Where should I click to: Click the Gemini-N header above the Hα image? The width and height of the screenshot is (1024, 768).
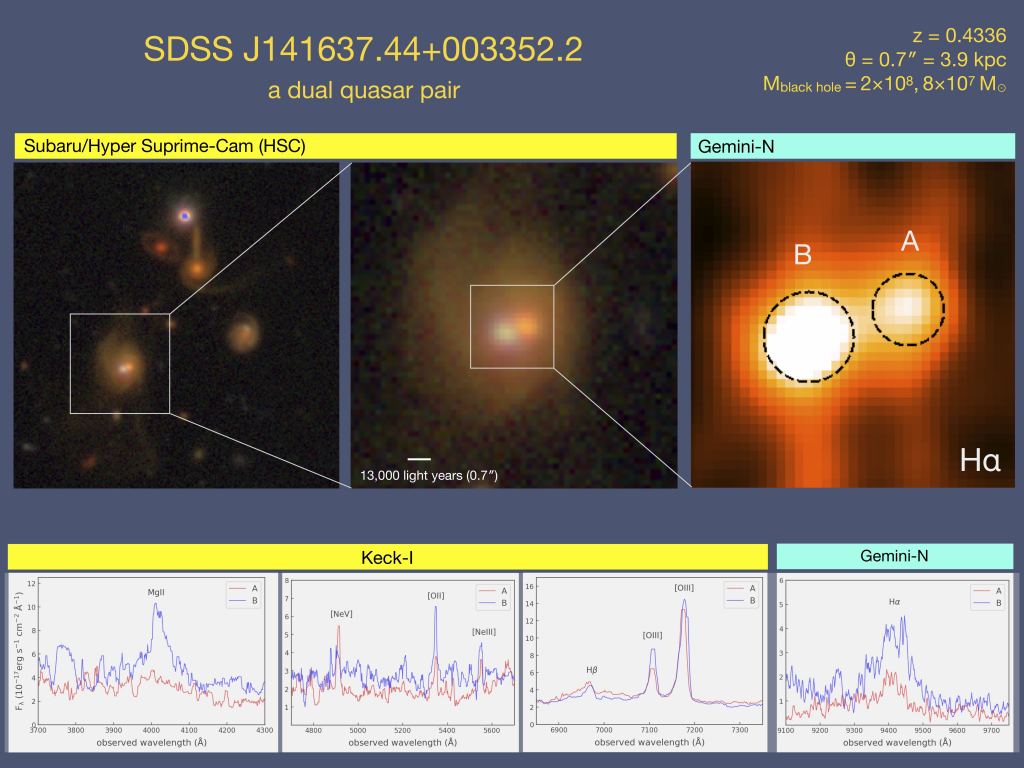click(x=853, y=146)
